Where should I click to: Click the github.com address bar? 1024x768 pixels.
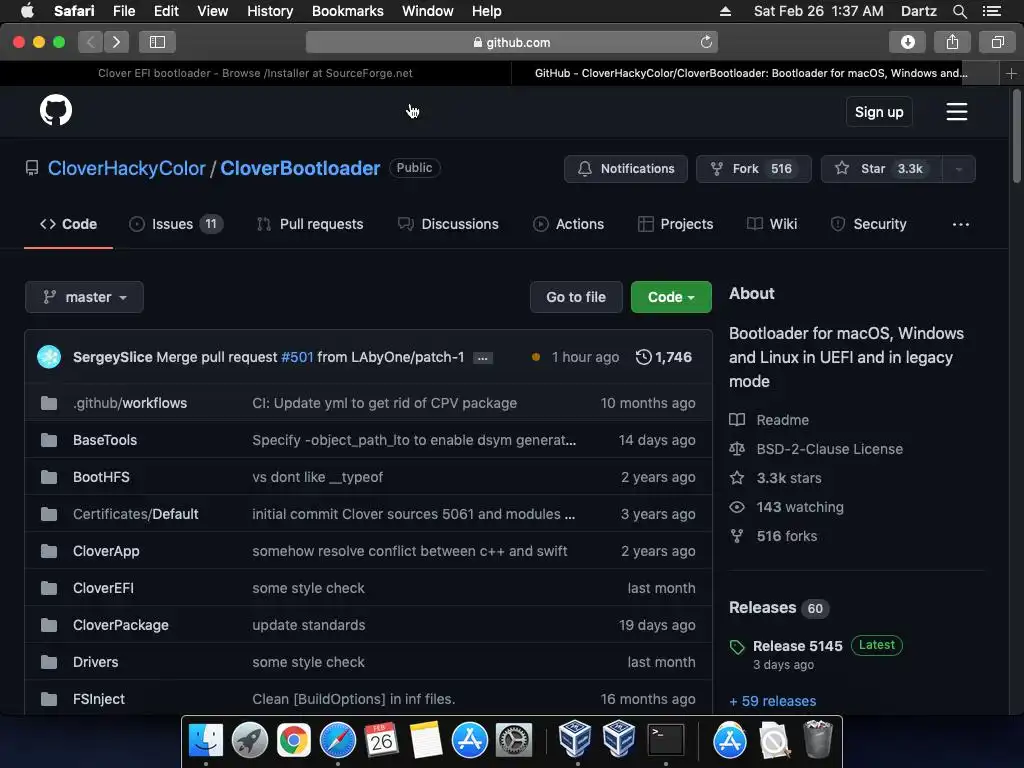pos(511,42)
